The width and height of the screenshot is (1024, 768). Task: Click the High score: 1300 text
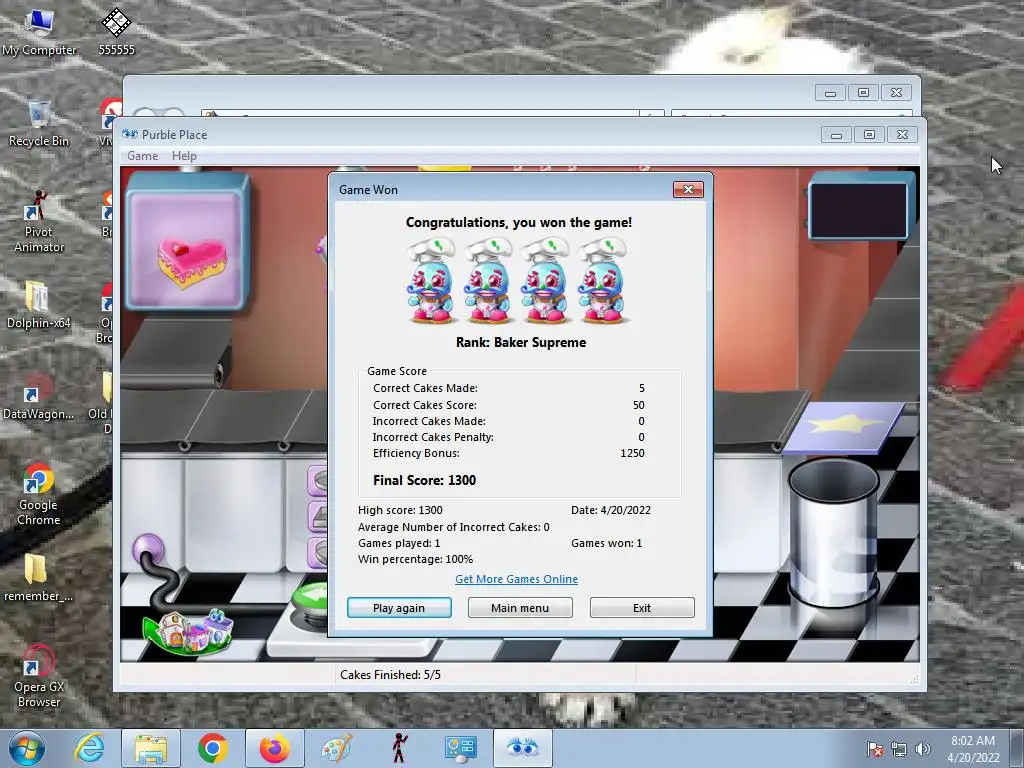pyautogui.click(x=400, y=510)
